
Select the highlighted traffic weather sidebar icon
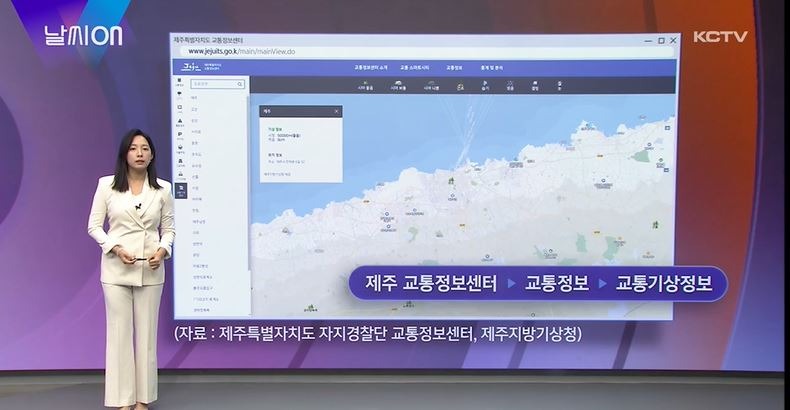click(180, 190)
